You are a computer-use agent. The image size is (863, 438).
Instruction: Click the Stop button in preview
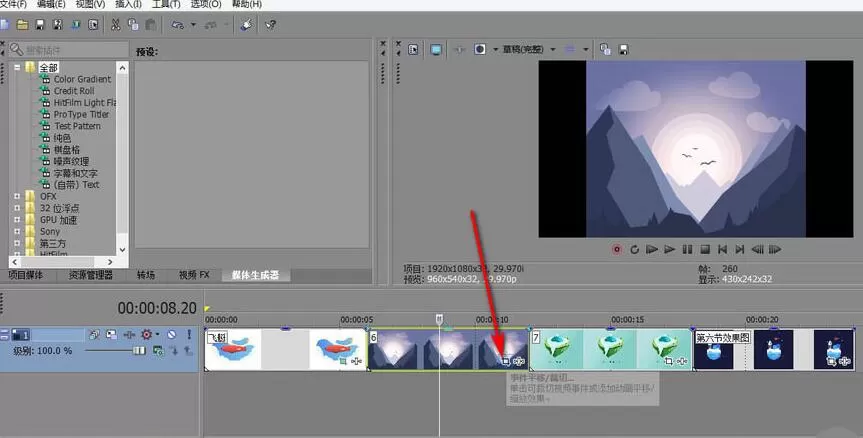705,249
